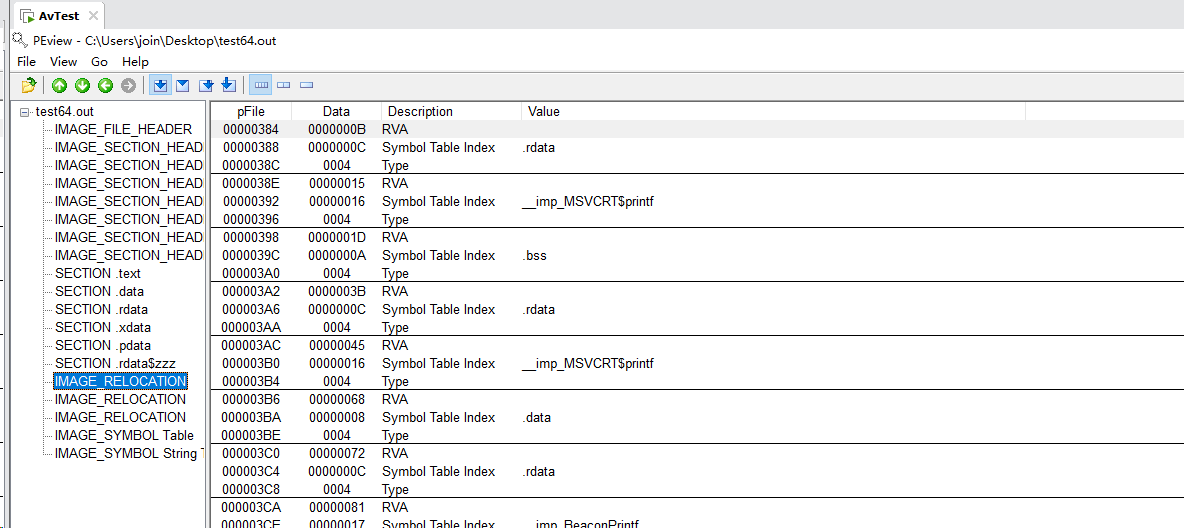Screen dimensions: 1184x528
Task: Open the Help menu
Action: [135, 62]
